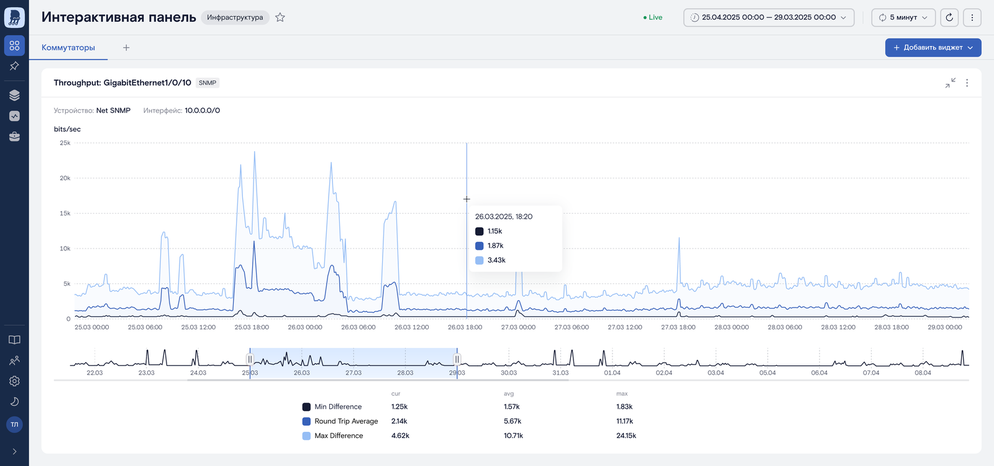Toggle Round Trip Average legend series
Image resolution: width=994 pixels, height=466 pixels.
pos(340,421)
